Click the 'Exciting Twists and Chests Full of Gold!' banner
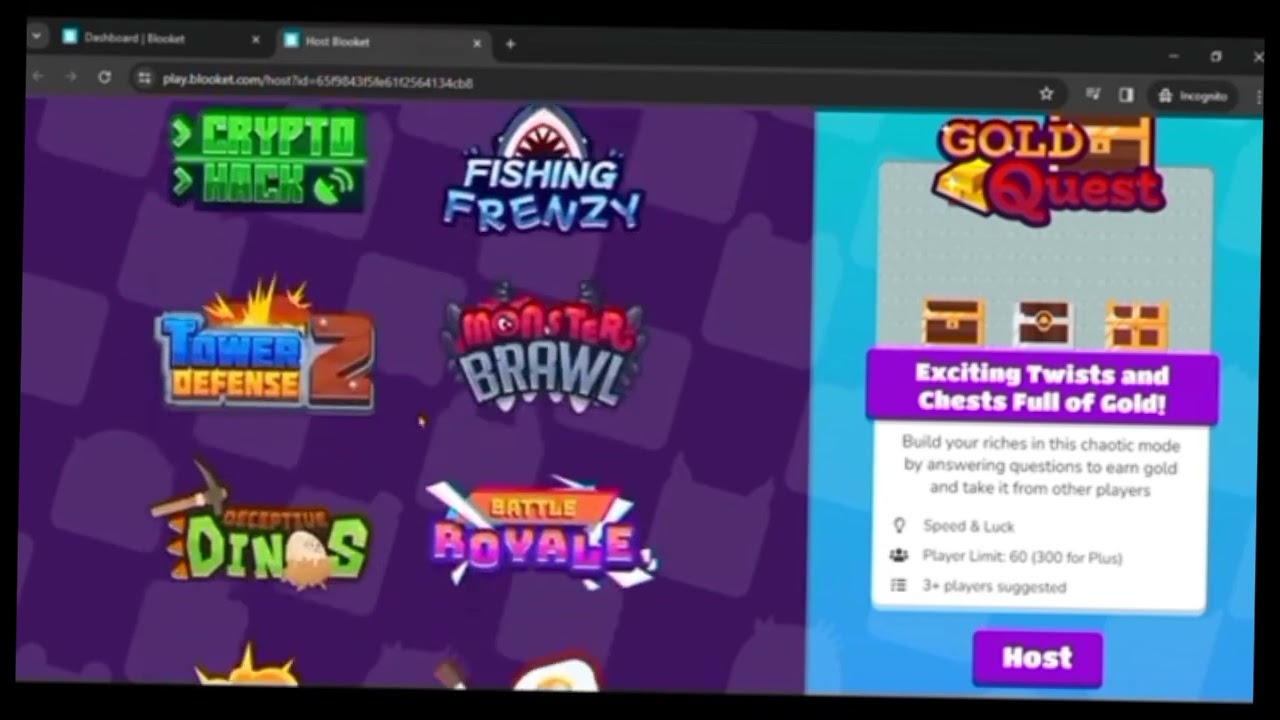 [x=1042, y=388]
